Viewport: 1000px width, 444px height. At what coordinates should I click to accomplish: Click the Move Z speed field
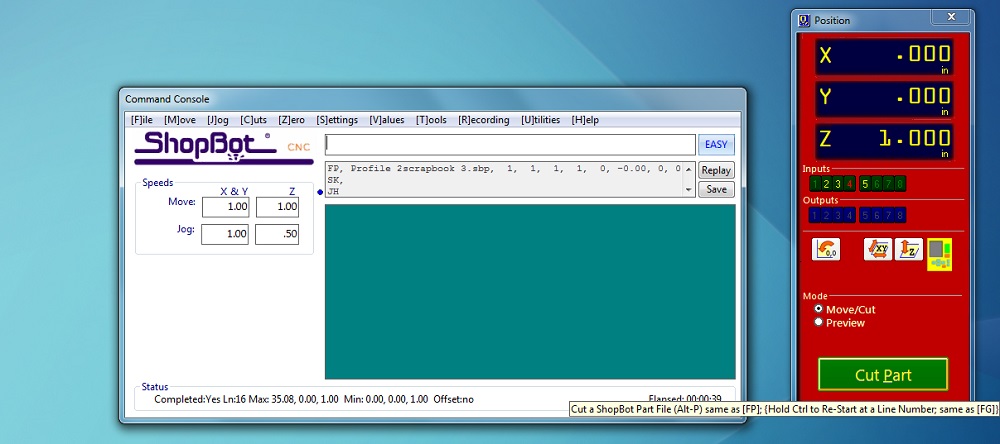pyautogui.click(x=277, y=207)
